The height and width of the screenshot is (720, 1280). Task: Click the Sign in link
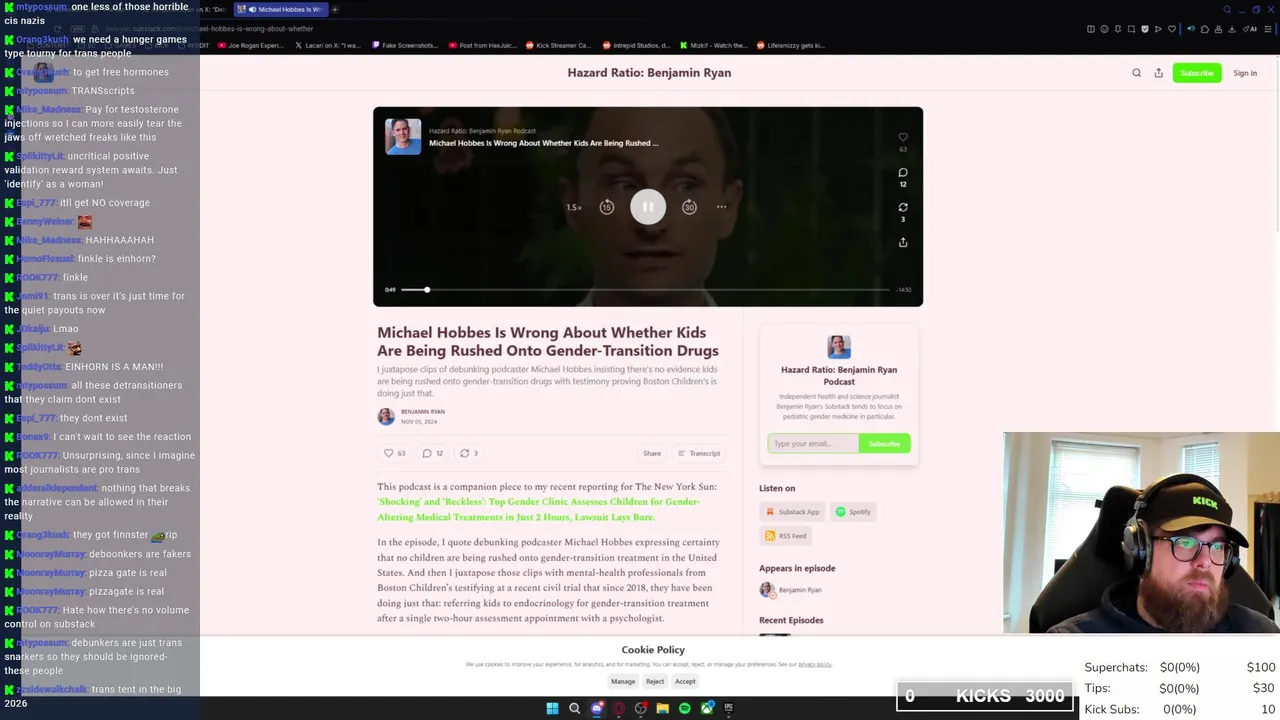pyautogui.click(x=1245, y=73)
